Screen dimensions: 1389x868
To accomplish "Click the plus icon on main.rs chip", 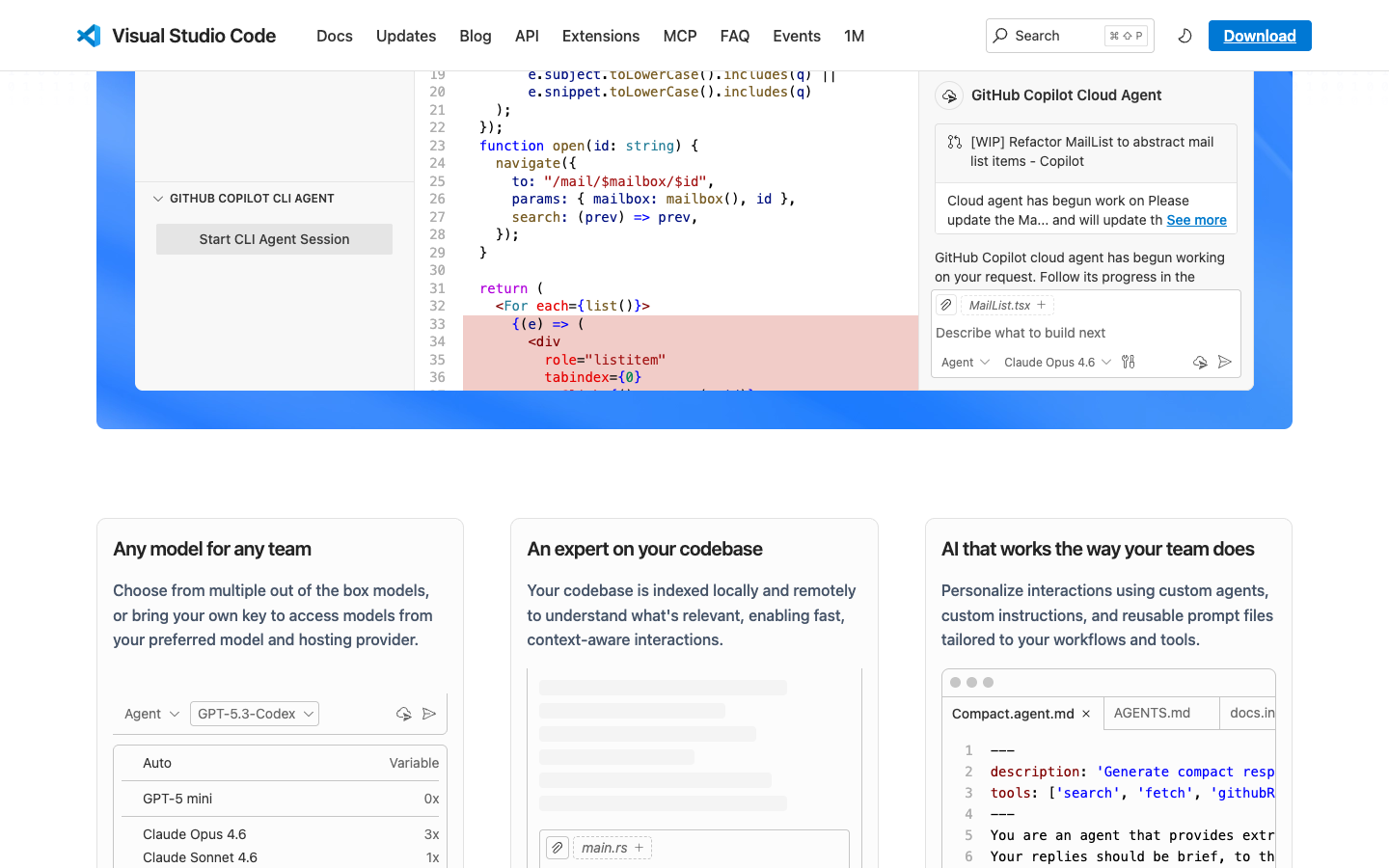I will 639,848.
